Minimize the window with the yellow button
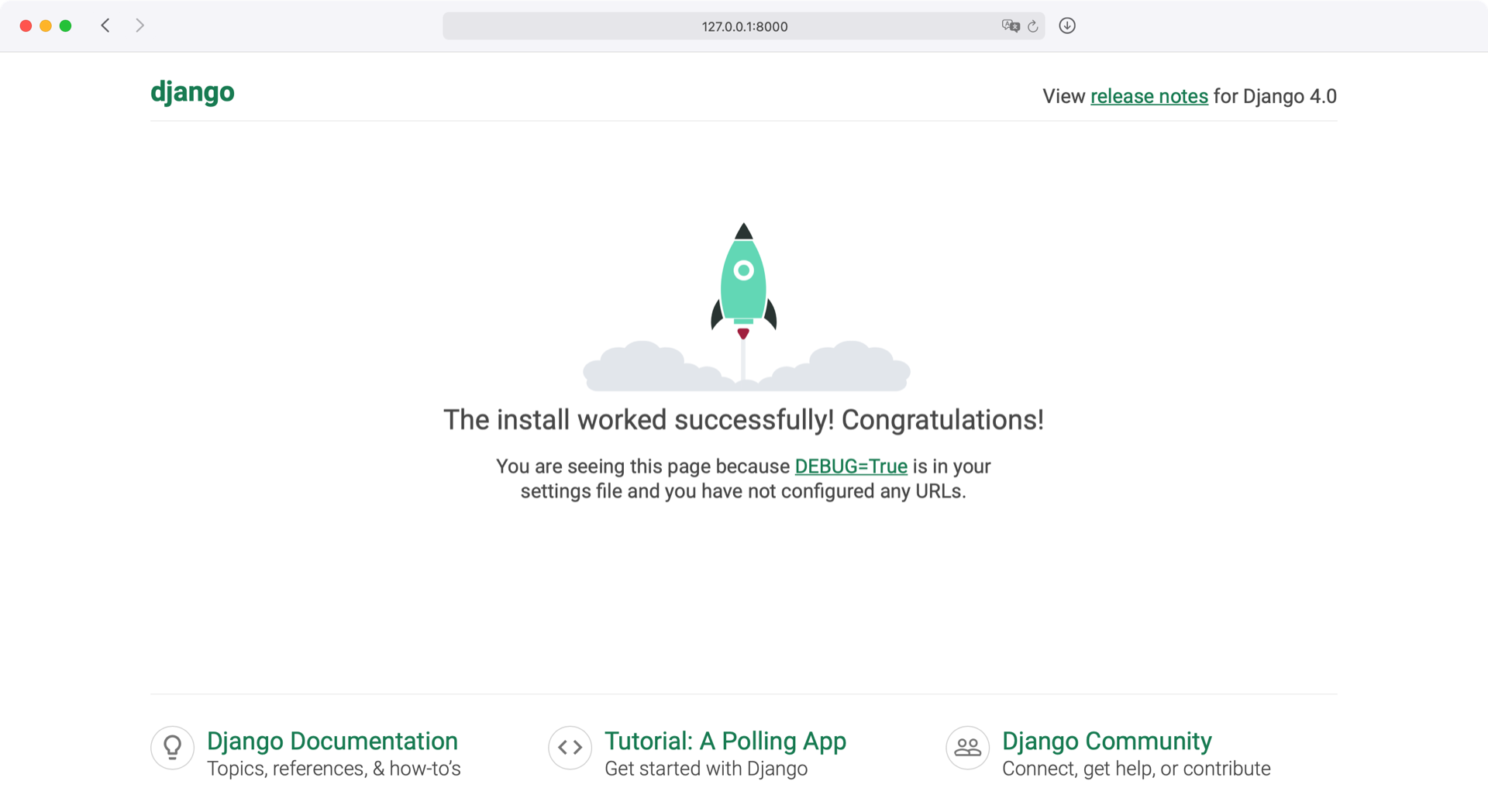 tap(46, 26)
